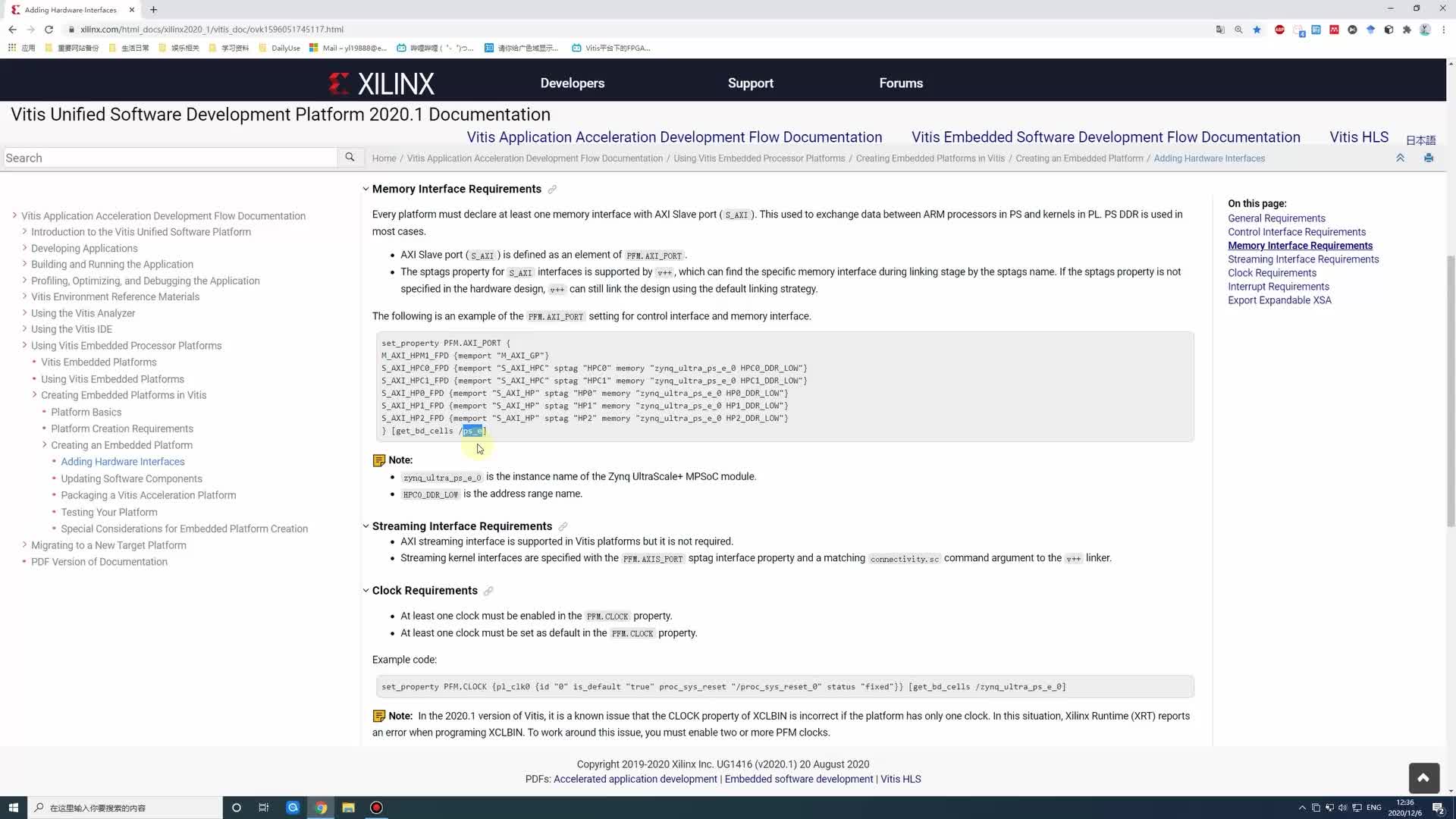Open the notification center icon
The height and width of the screenshot is (819, 1456).
[1438, 808]
